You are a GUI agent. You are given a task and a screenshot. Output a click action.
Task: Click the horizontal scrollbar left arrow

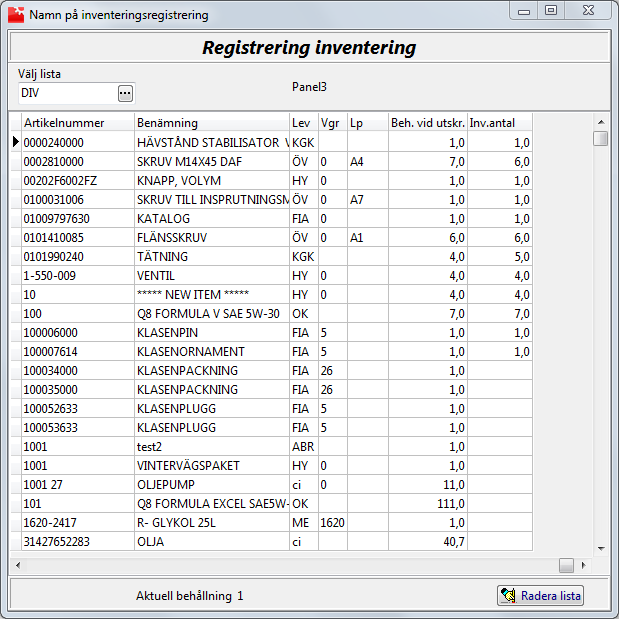tap(18, 565)
